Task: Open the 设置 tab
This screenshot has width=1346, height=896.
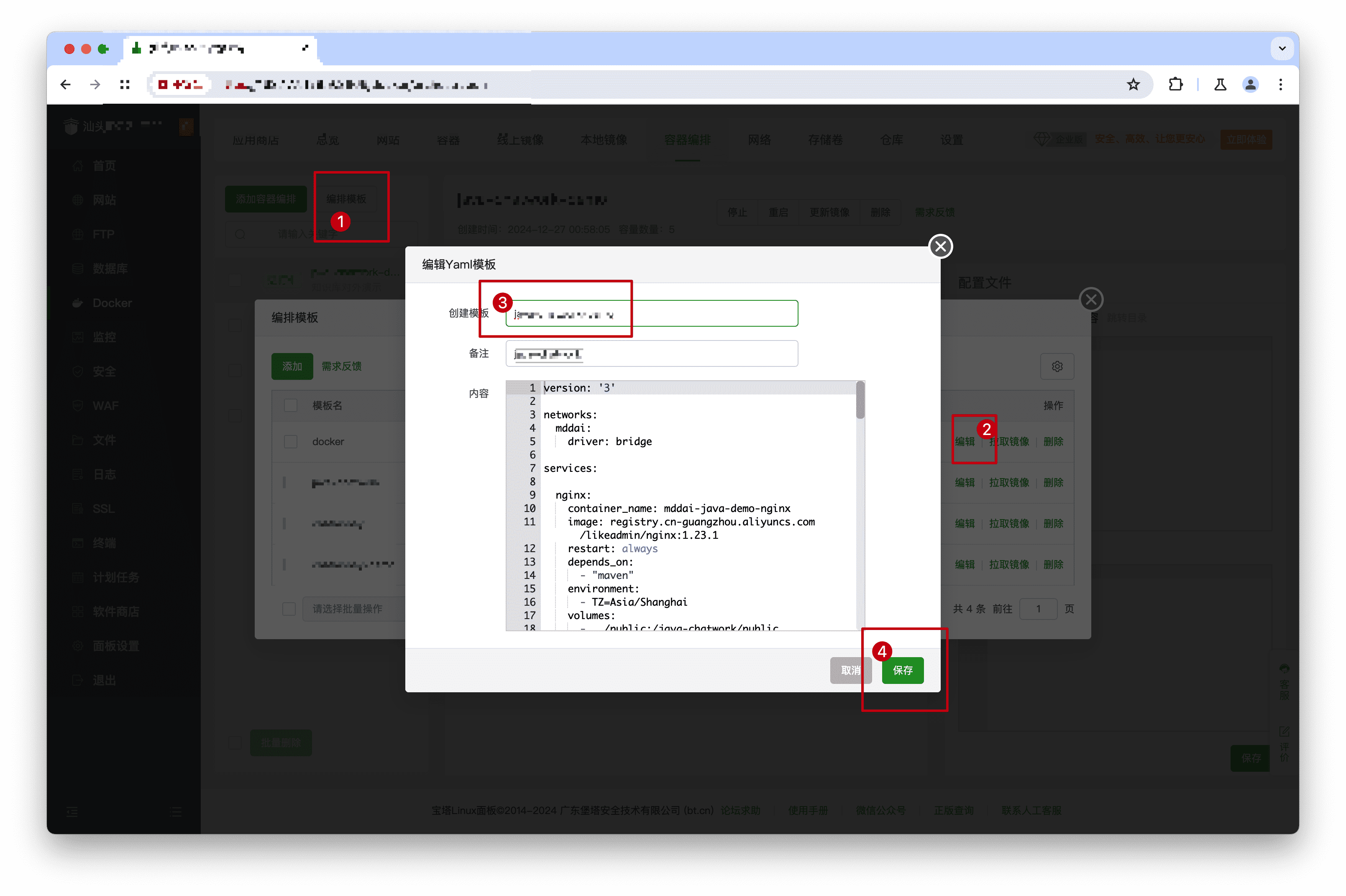Action: pos(952,140)
